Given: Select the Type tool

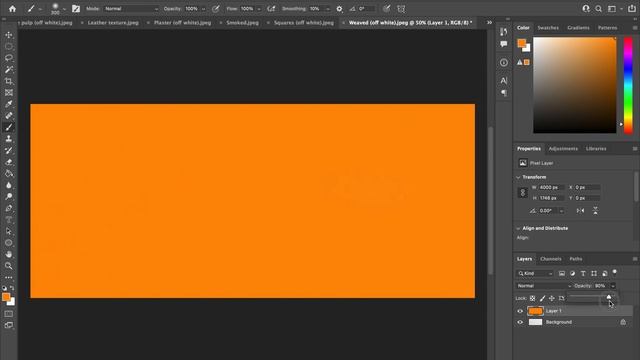Looking at the screenshot, I should click(x=9, y=220).
